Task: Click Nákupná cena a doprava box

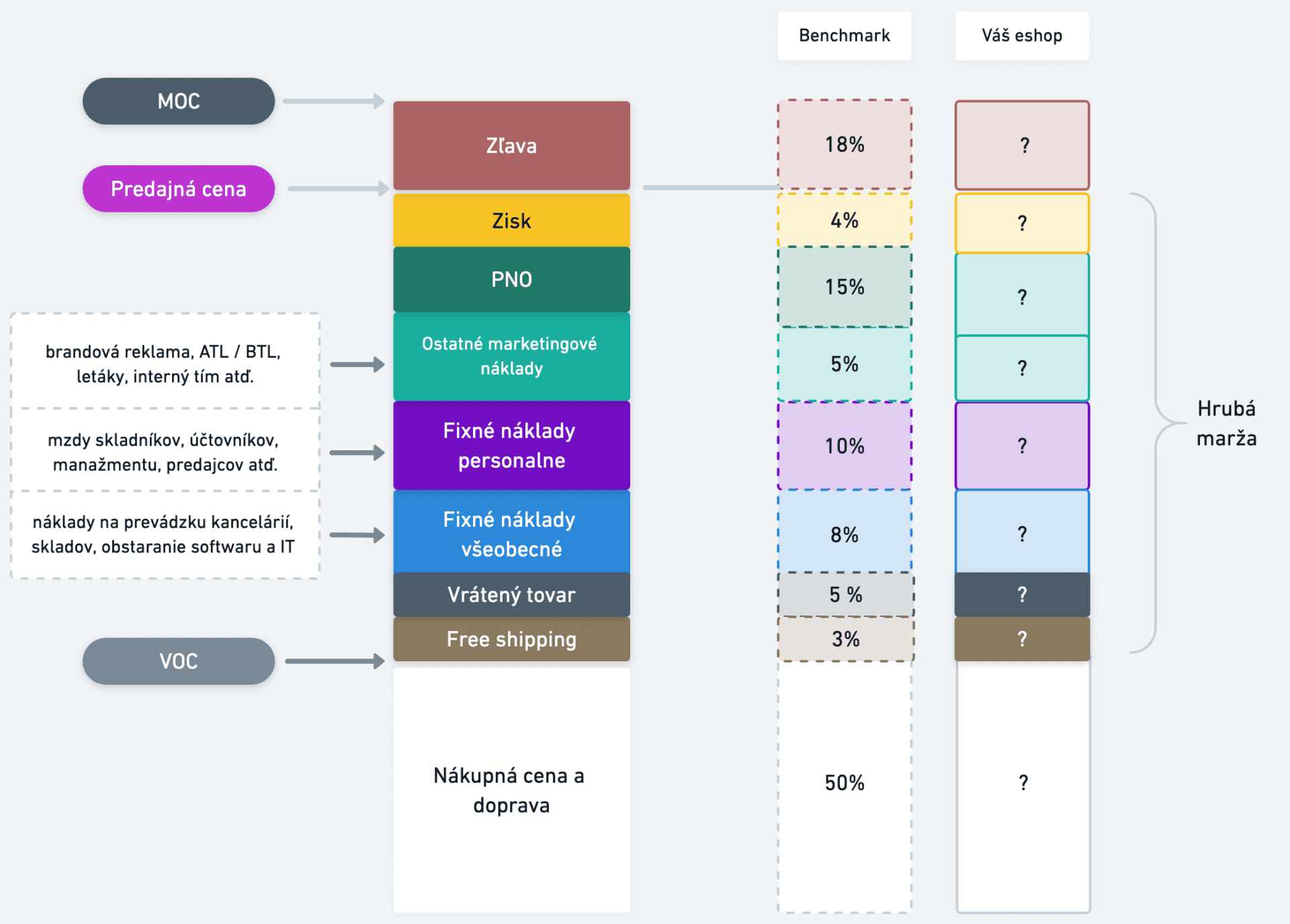Action: pos(511,790)
